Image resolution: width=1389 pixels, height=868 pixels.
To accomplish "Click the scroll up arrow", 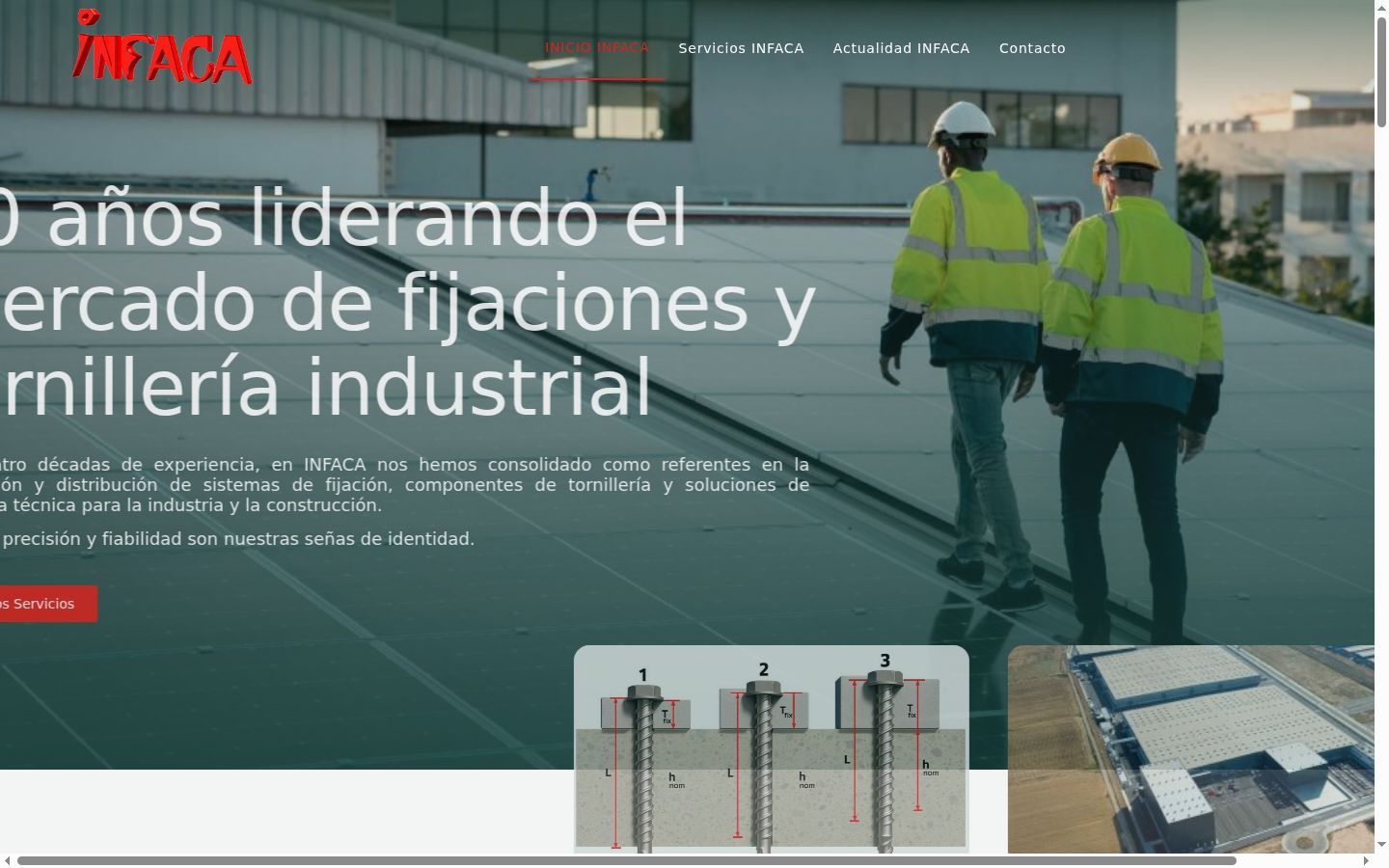I will pyautogui.click(x=1381, y=8).
